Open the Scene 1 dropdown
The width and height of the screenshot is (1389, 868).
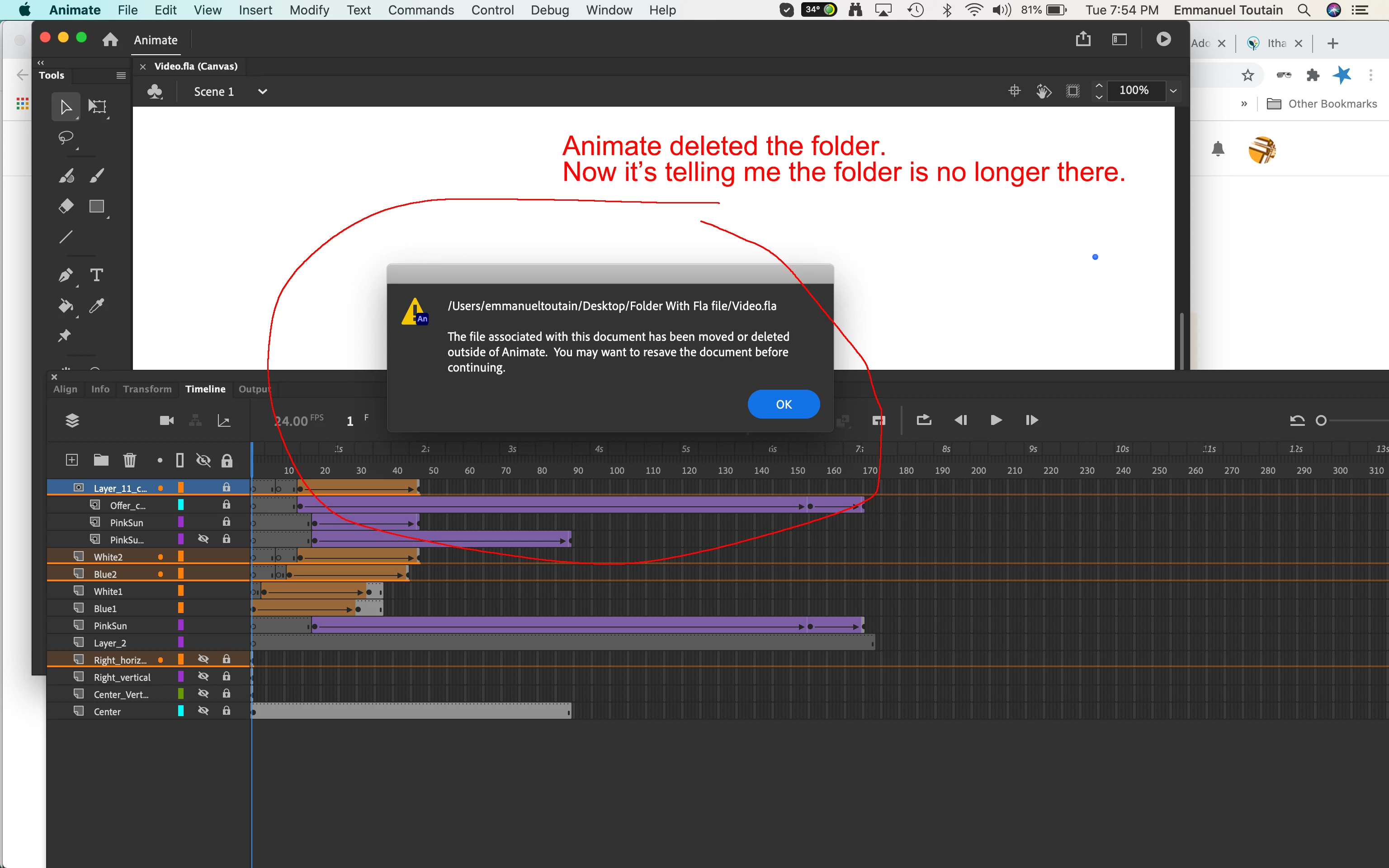coord(262,92)
